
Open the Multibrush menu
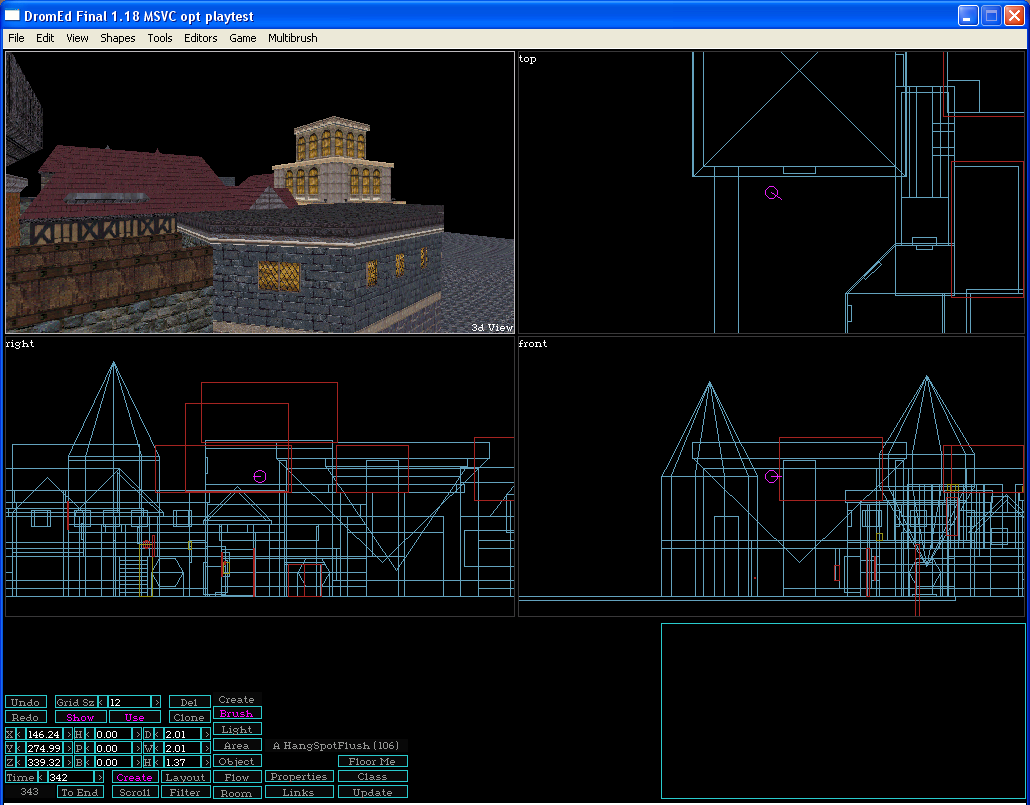click(x=292, y=38)
